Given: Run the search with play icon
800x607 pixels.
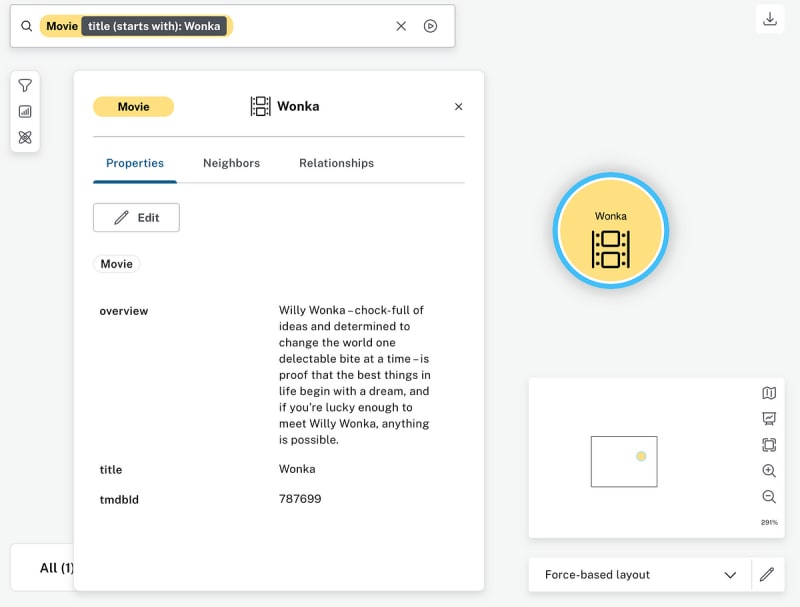Looking at the screenshot, I should coord(430,26).
